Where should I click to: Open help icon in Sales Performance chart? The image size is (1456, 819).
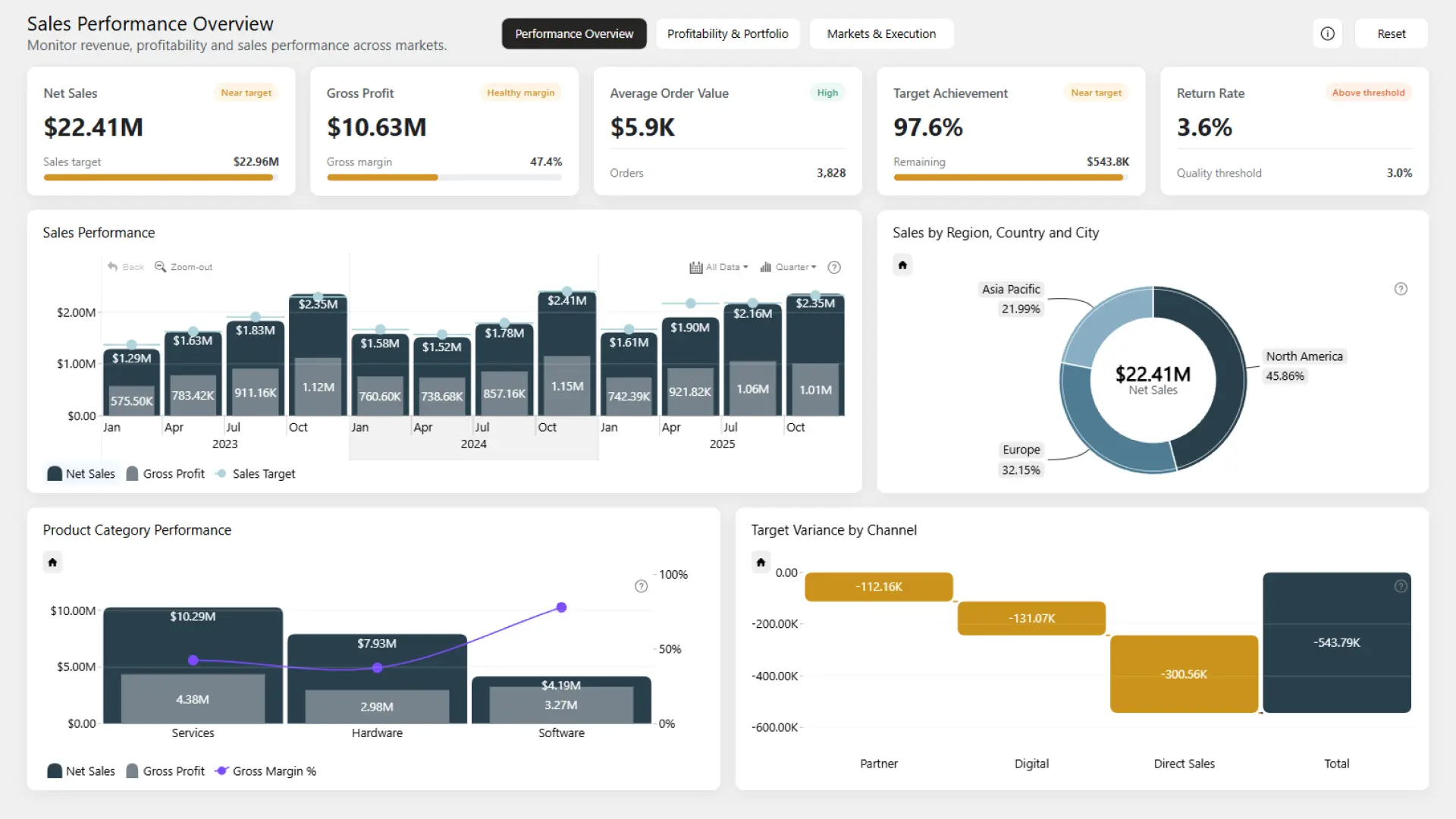pyautogui.click(x=834, y=267)
